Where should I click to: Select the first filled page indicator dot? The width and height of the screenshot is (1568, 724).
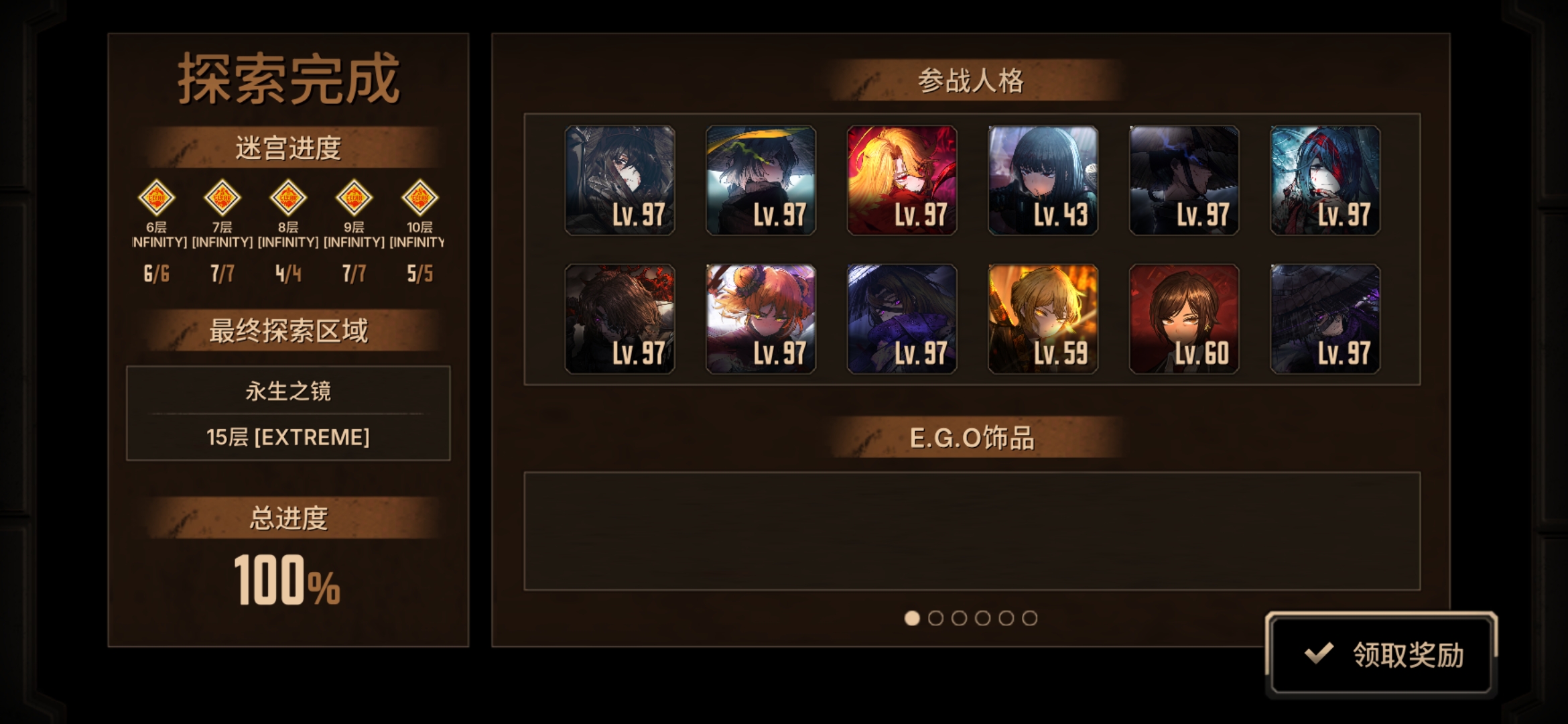912,618
